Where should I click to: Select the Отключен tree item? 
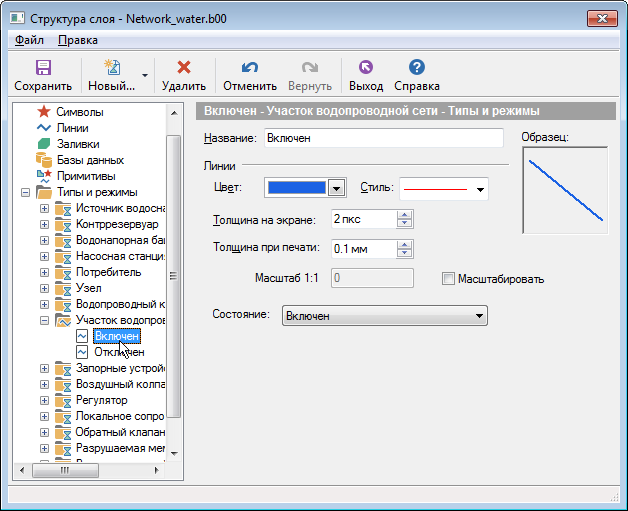click(x=118, y=352)
